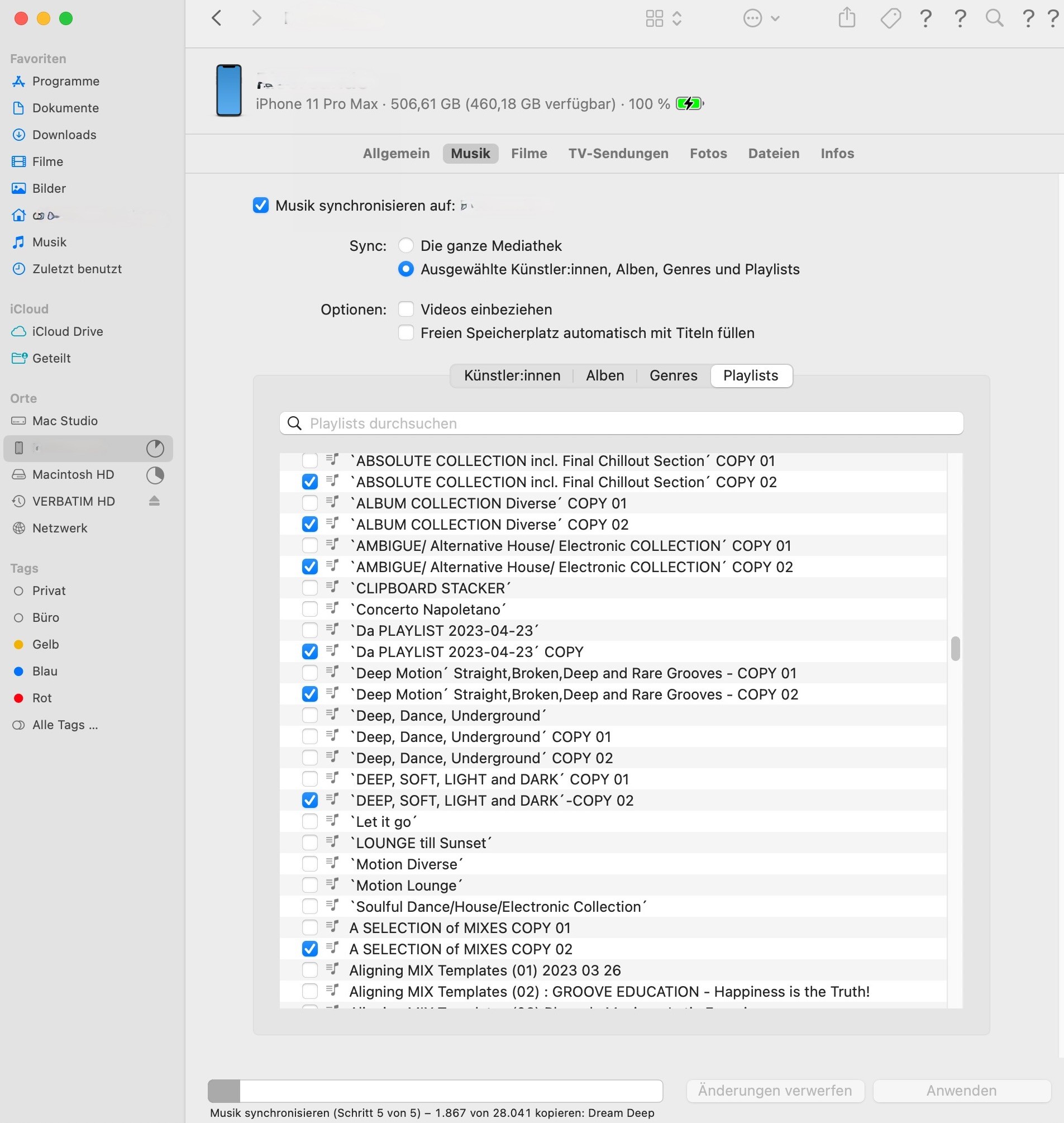Screen dimensions: 1064x1123
Task: Open the view options grid dropdown
Action: point(662,18)
